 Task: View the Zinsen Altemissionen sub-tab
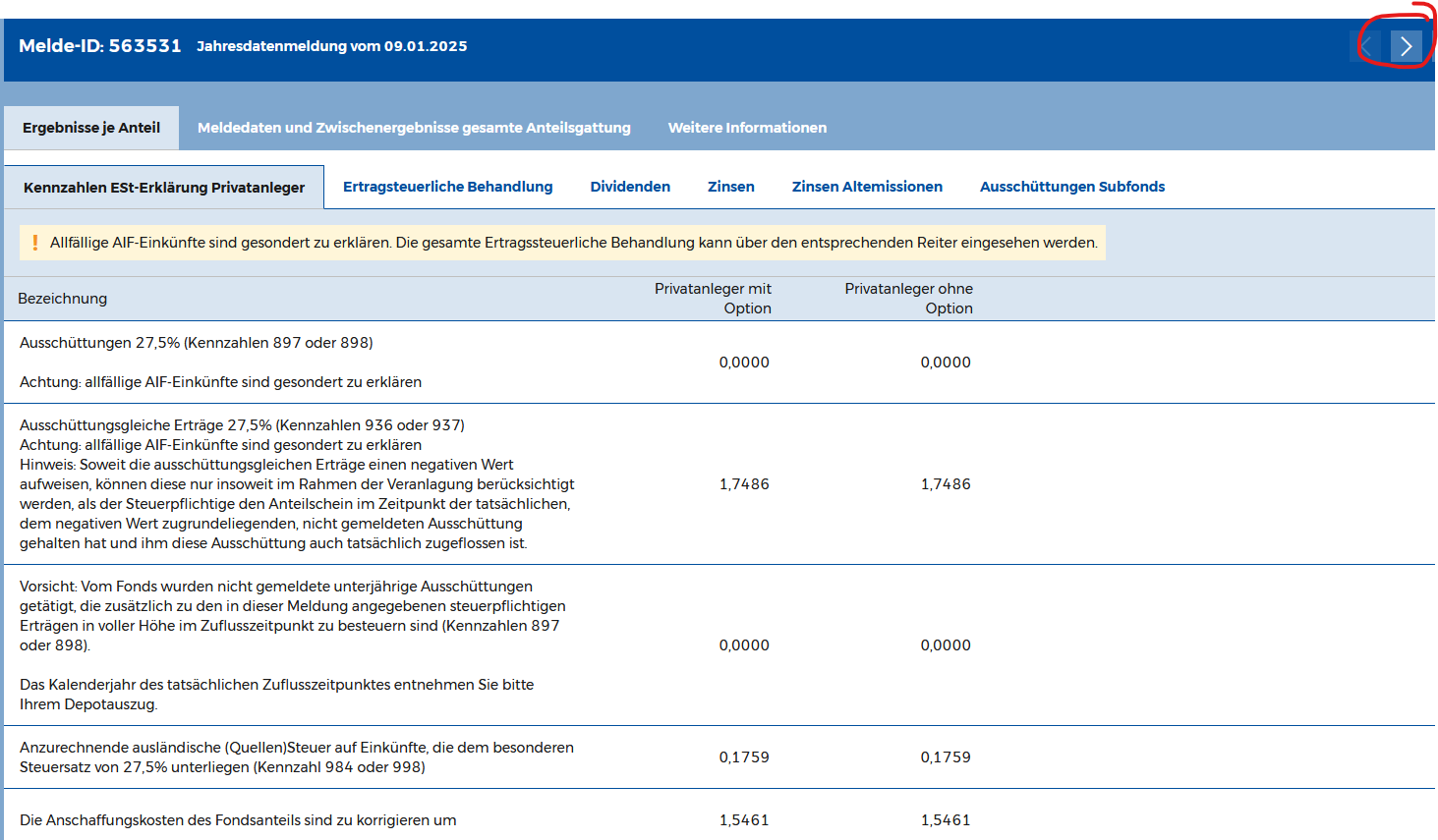(x=867, y=187)
